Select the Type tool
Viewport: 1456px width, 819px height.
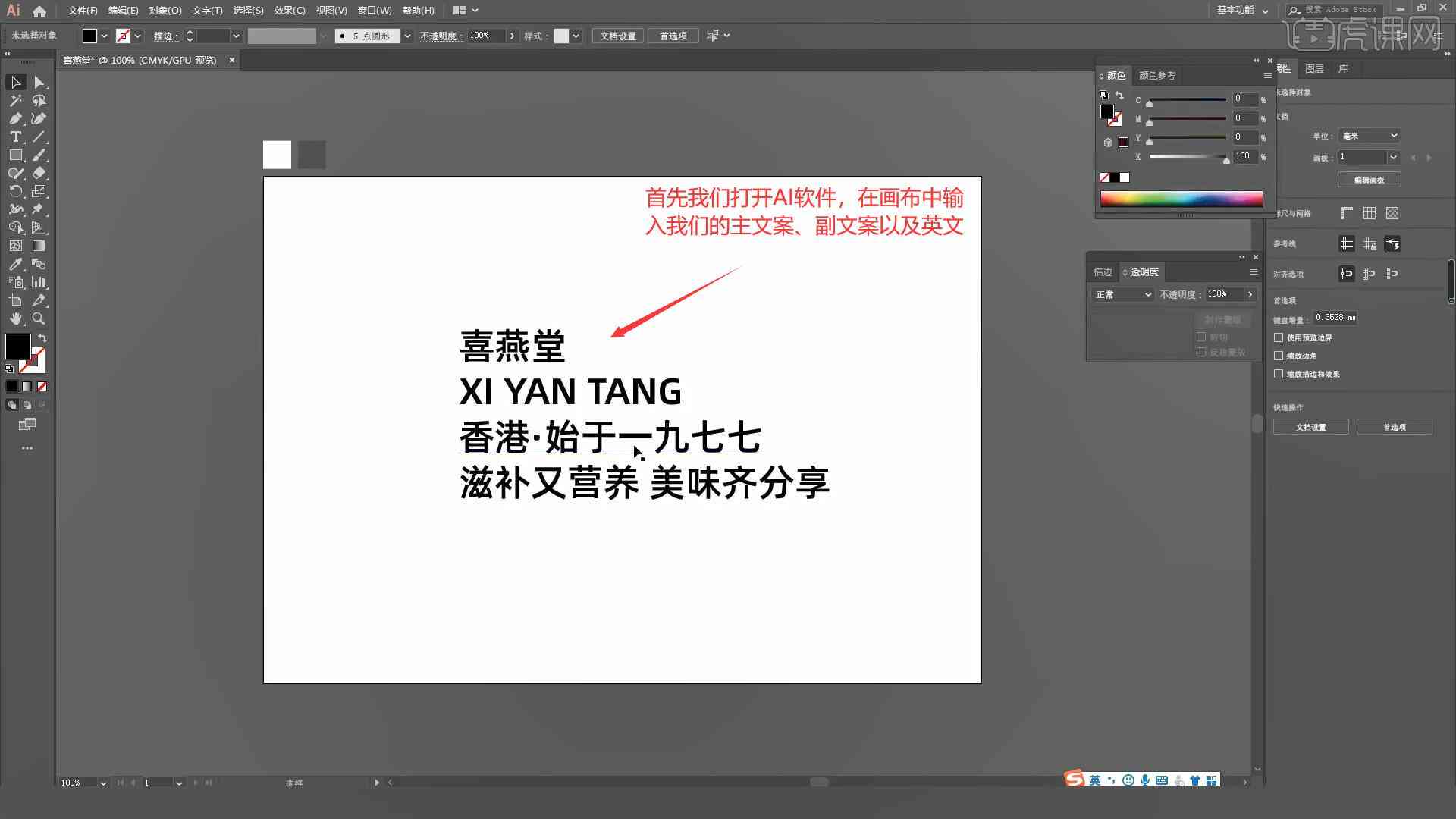tap(15, 137)
